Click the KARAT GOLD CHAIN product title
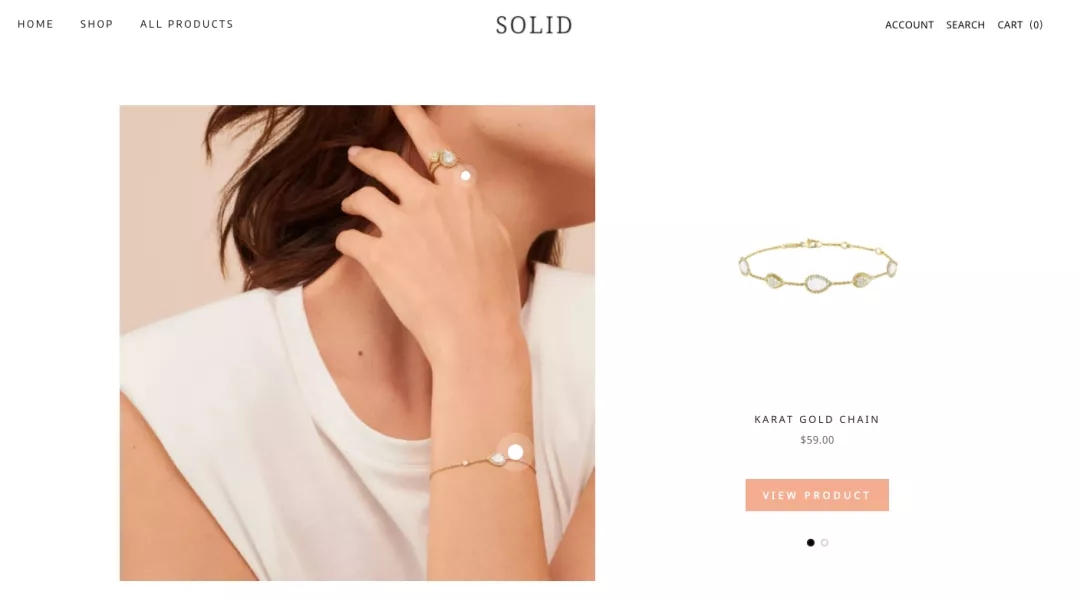 click(817, 419)
